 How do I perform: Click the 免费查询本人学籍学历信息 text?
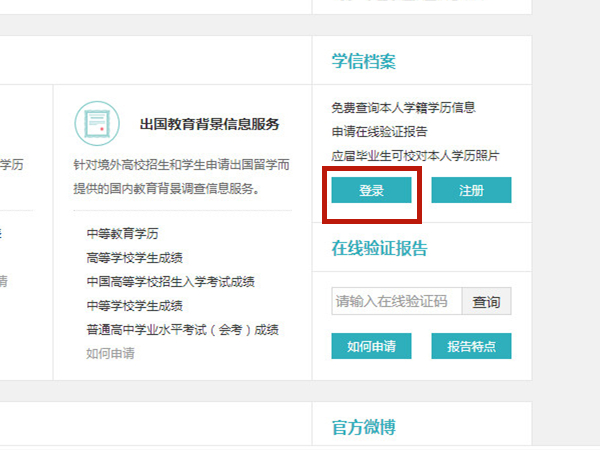click(403, 107)
